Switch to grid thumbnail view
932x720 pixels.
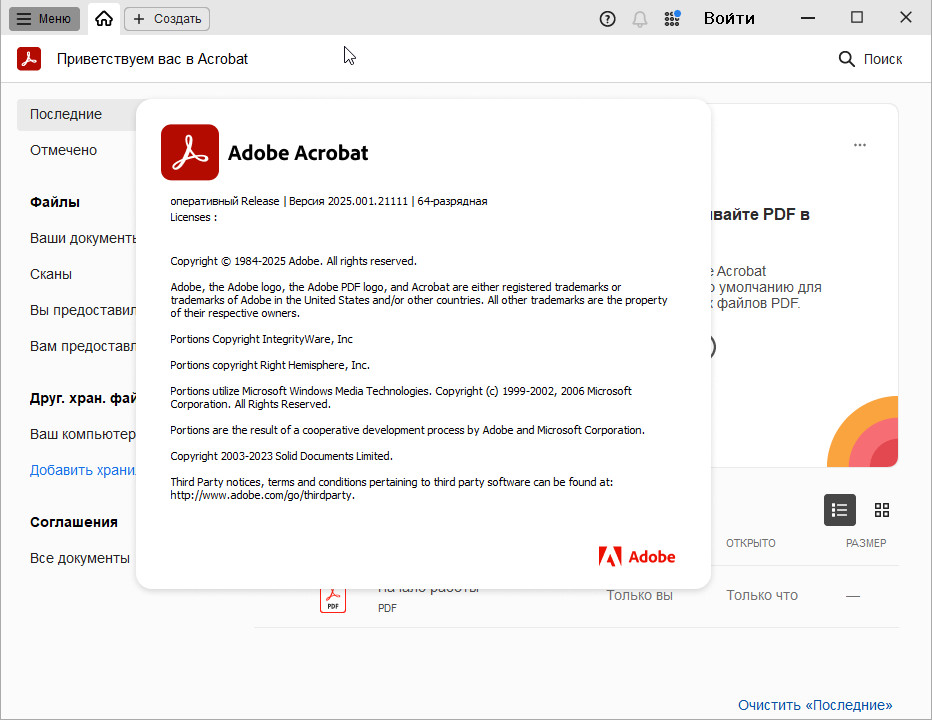click(881, 510)
